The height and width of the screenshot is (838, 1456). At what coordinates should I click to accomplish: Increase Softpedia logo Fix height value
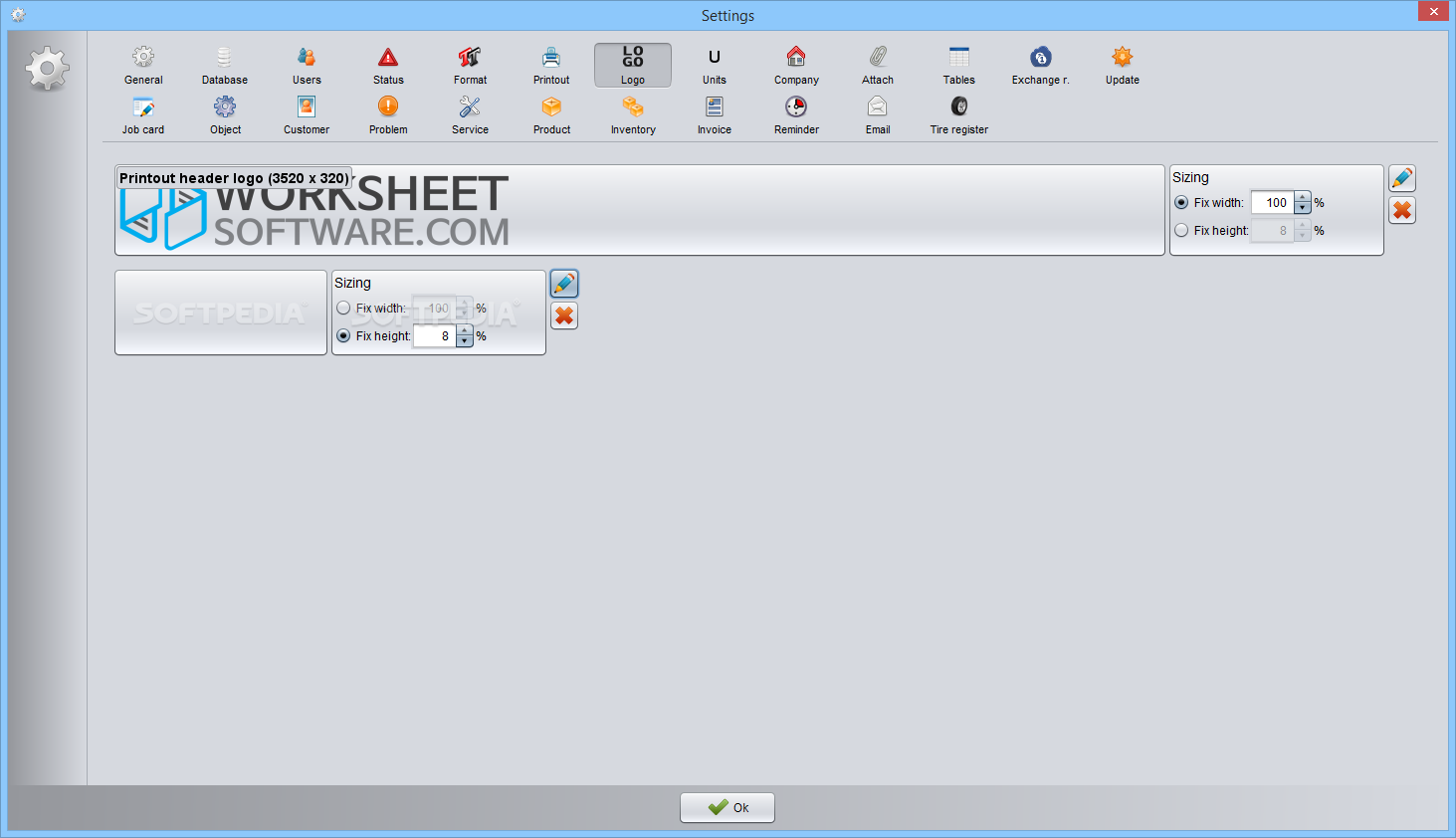(x=464, y=329)
